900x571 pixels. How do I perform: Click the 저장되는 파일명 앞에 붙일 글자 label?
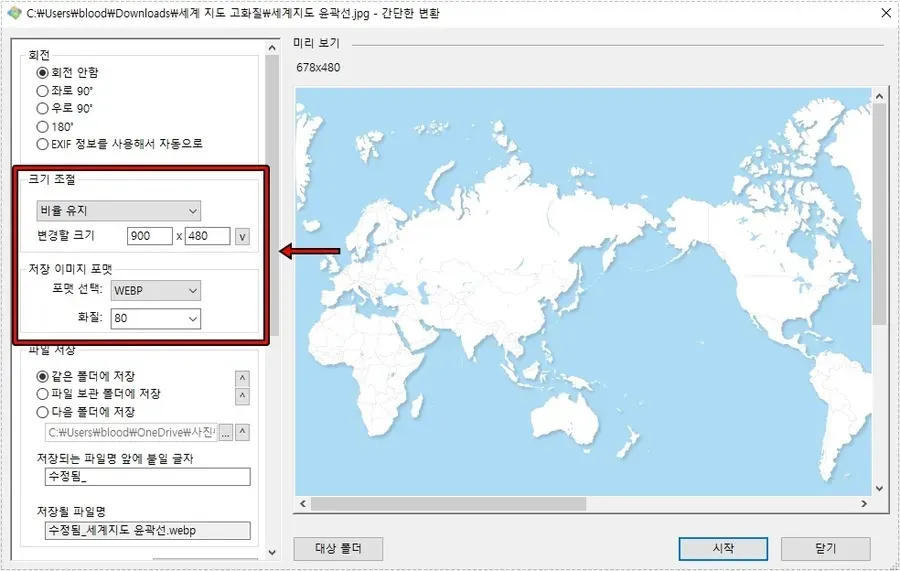(x=115, y=459)
